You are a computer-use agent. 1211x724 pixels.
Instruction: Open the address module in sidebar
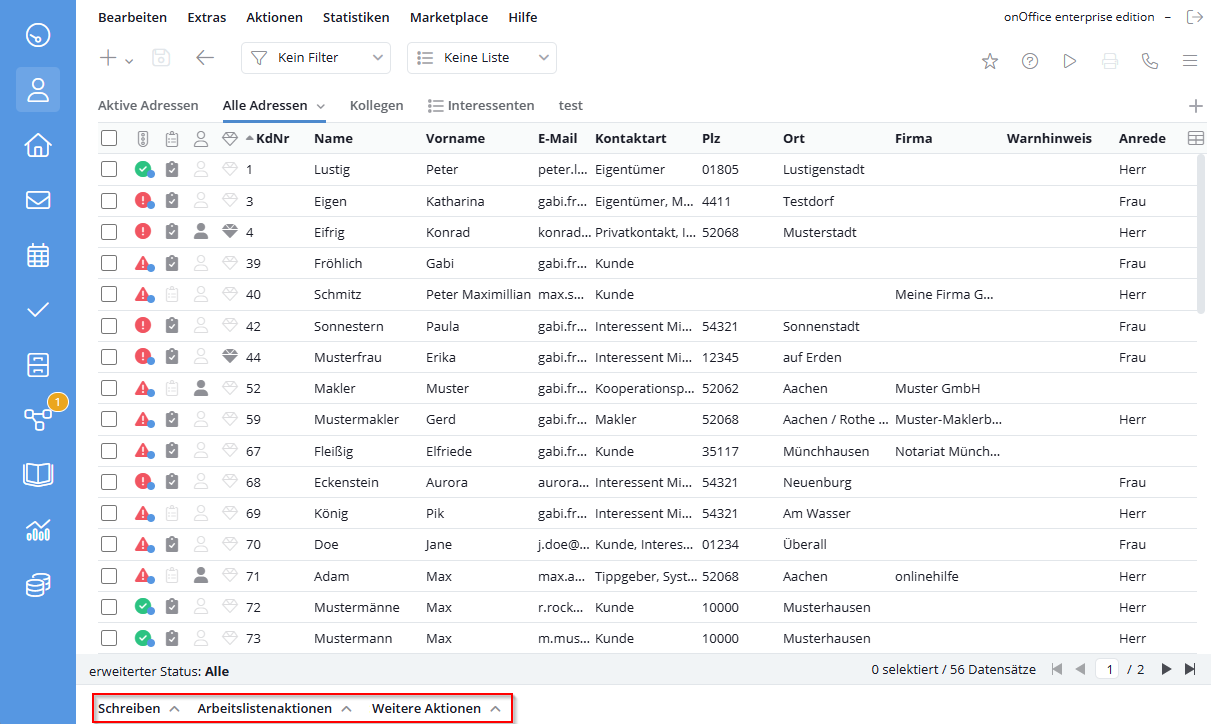tap(38, 90)
